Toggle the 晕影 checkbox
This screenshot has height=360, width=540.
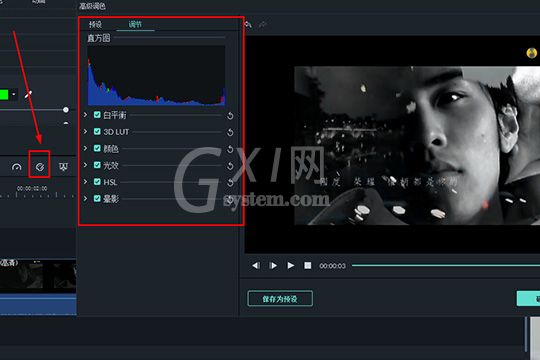(x=97, y=198)
